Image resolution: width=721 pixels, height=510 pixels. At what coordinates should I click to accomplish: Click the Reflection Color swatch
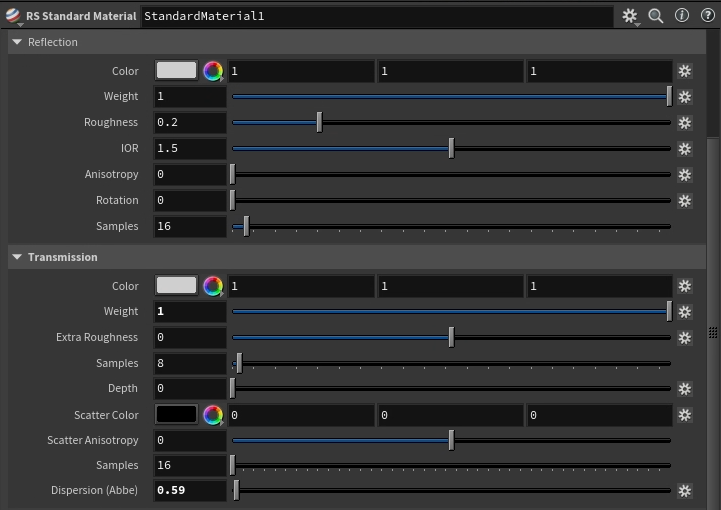click(x=176, y=71)
